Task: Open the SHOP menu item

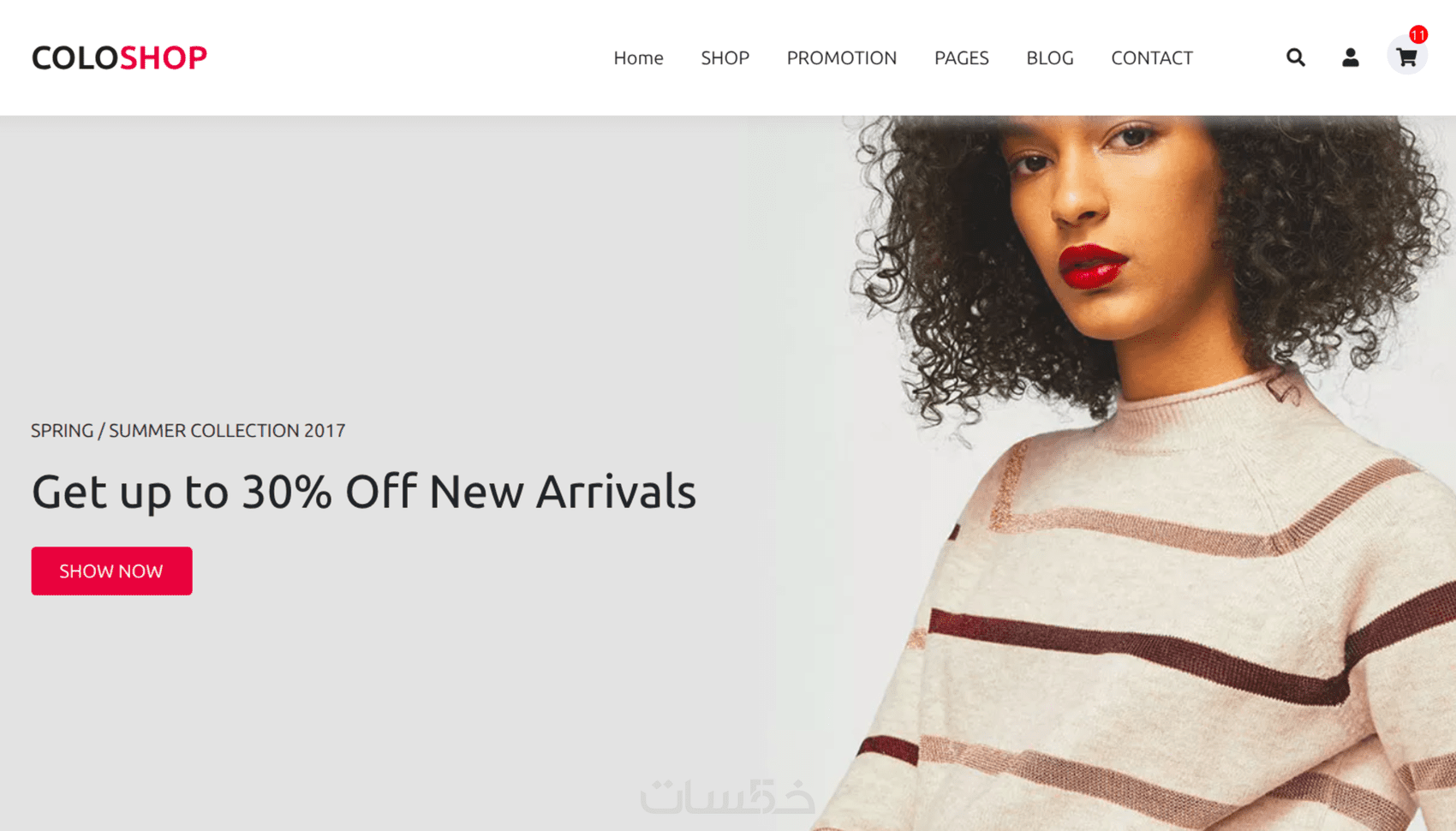Action: coord(725,57)
